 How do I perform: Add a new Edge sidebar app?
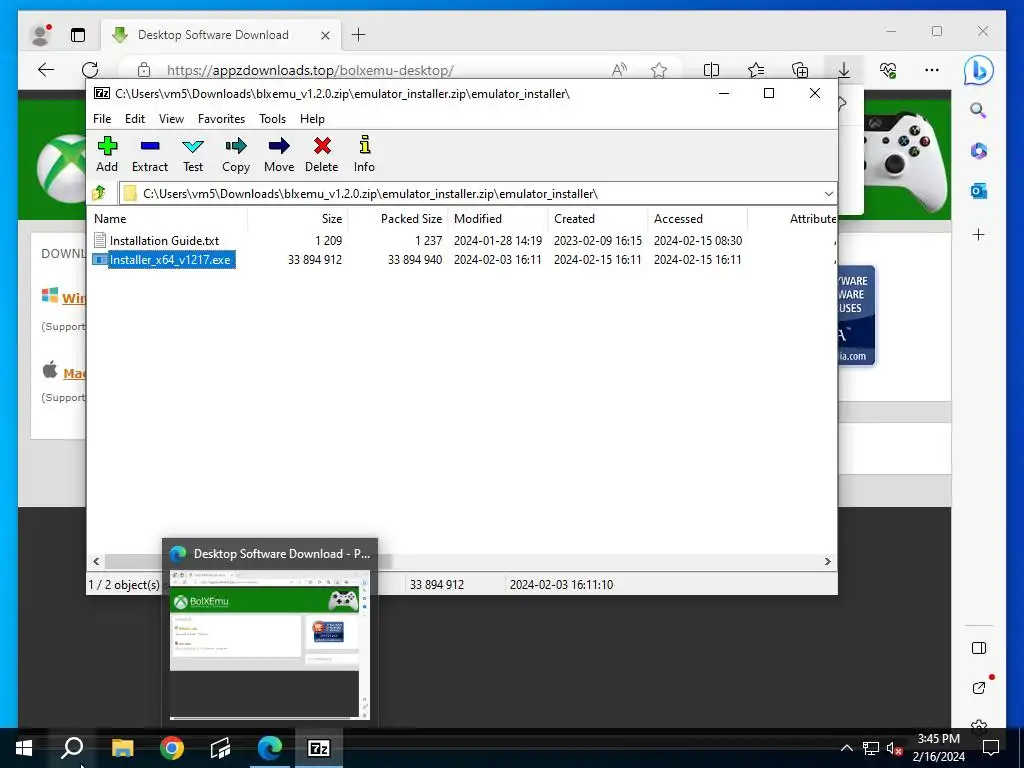[x=978, y=234]
